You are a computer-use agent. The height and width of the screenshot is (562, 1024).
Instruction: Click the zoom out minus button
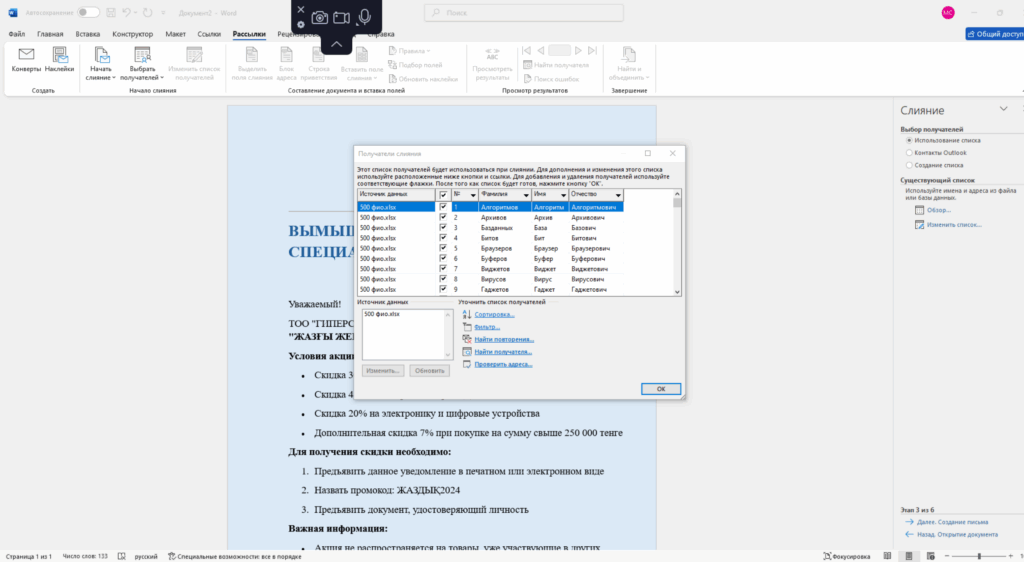tap(947, 556)
